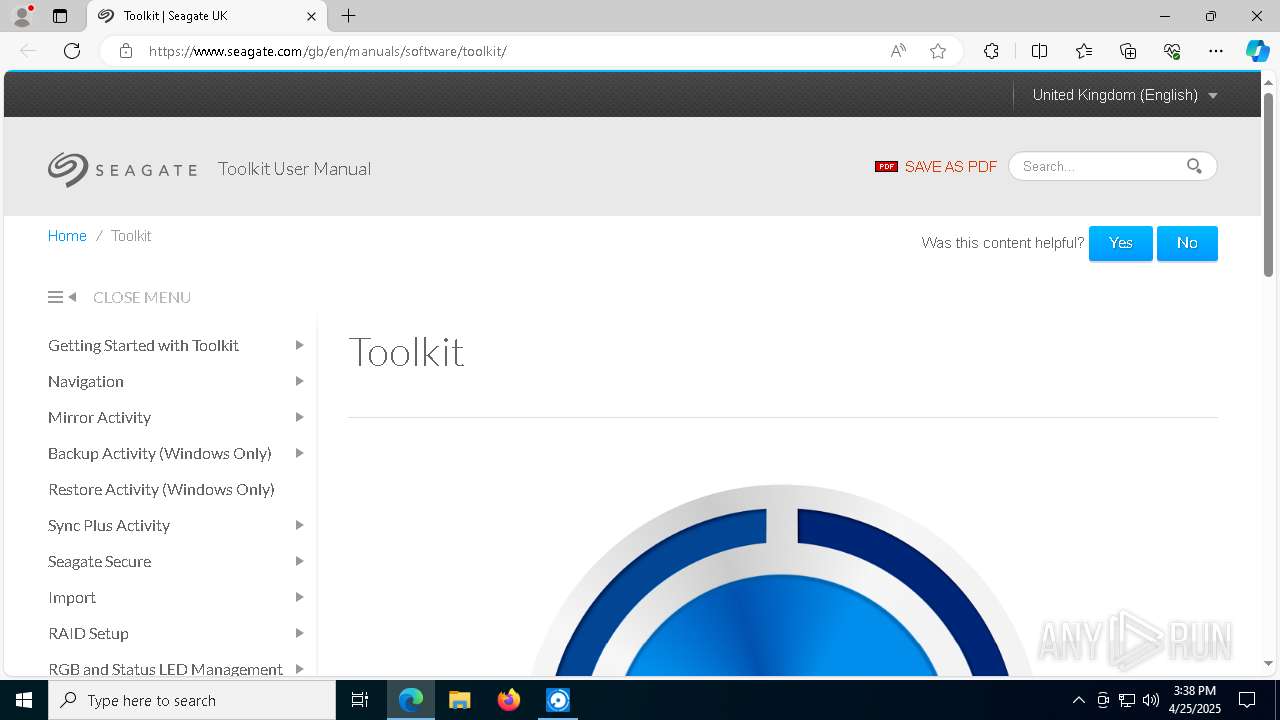
Task: Click SAVE AS PDF link
Action: [951, 167]
